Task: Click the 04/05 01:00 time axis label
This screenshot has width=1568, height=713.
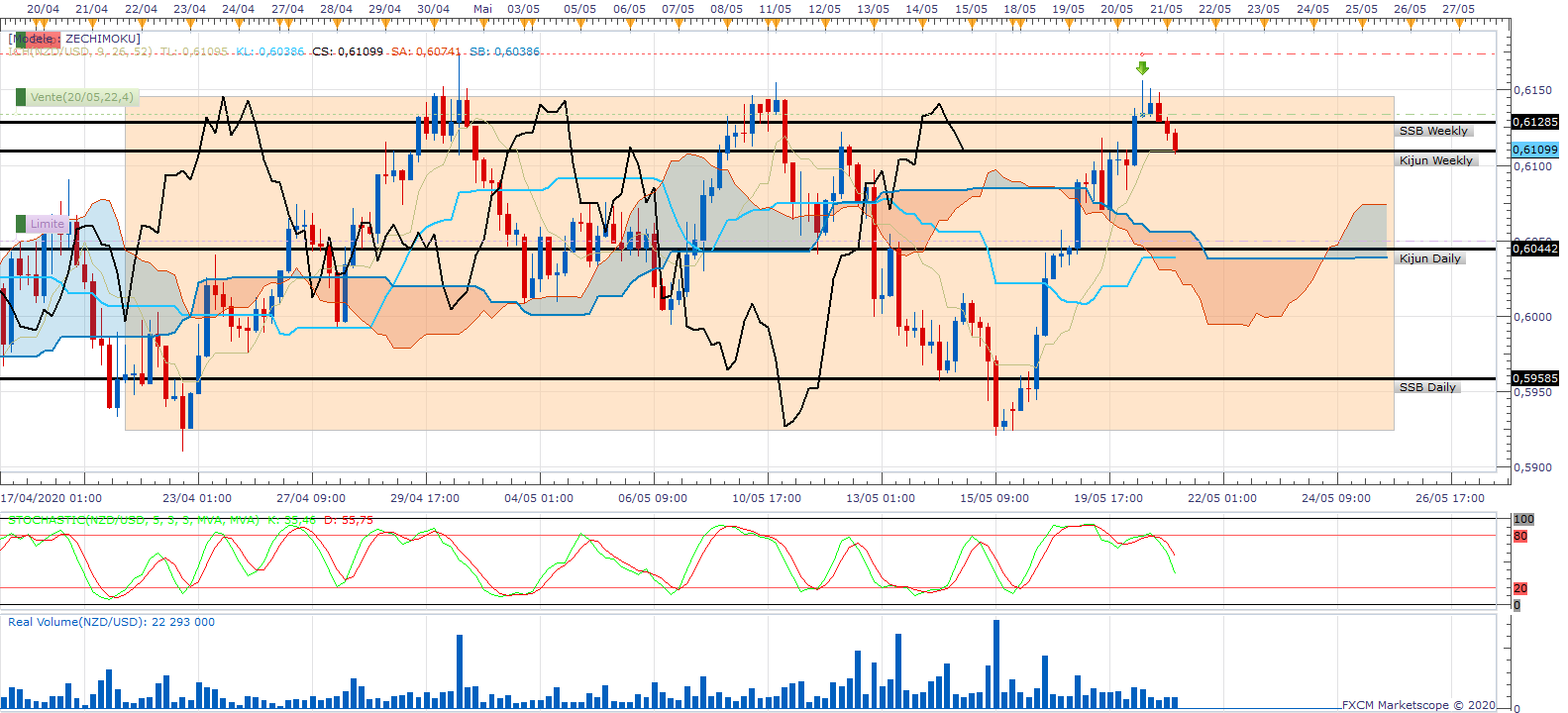Action: point(539,498)
